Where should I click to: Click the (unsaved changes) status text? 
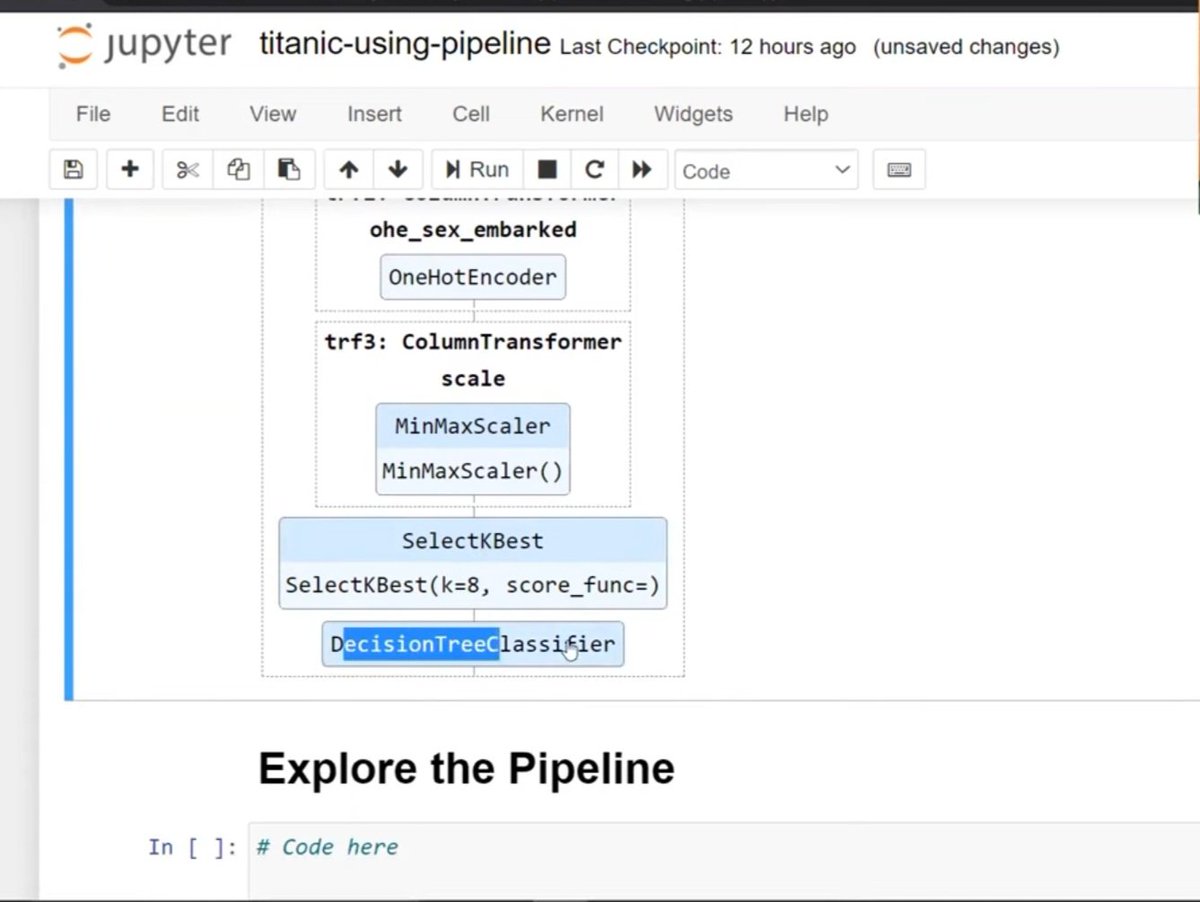[x=966, y=47]
